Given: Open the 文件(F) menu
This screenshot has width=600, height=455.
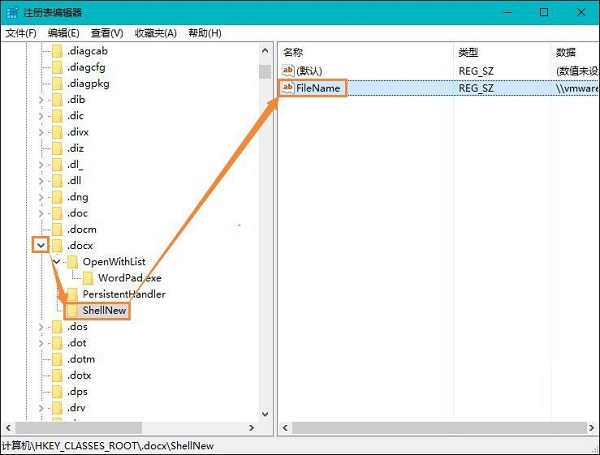Looking at the screenshot, I should [21, 33].
